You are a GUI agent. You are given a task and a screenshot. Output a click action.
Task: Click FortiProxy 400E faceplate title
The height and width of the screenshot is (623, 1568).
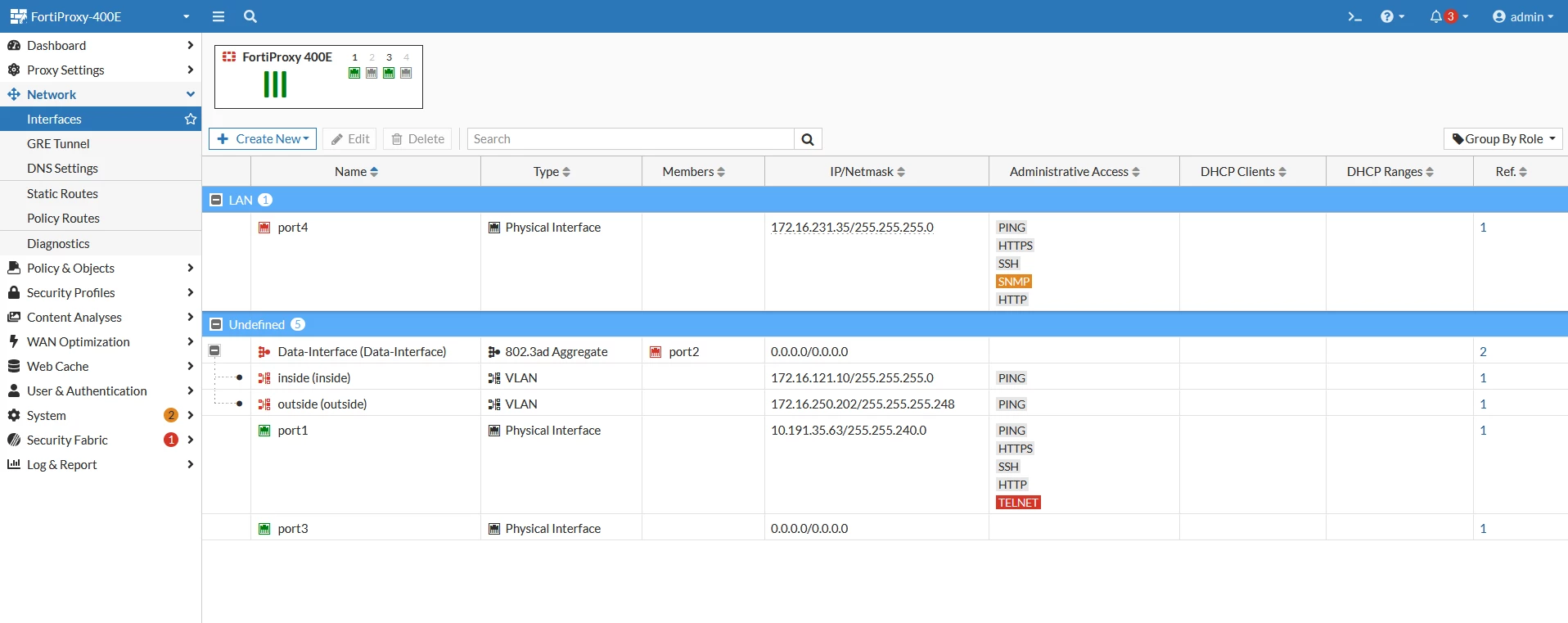[x=287, y=56]
